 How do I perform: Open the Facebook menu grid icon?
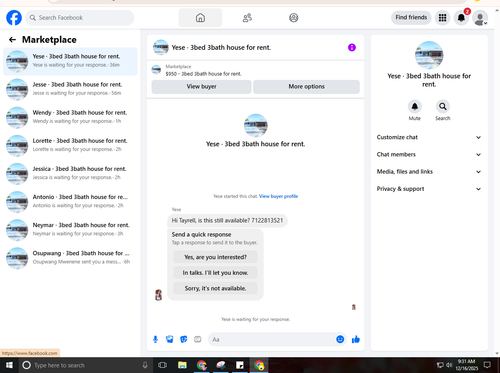pos(442,18)
